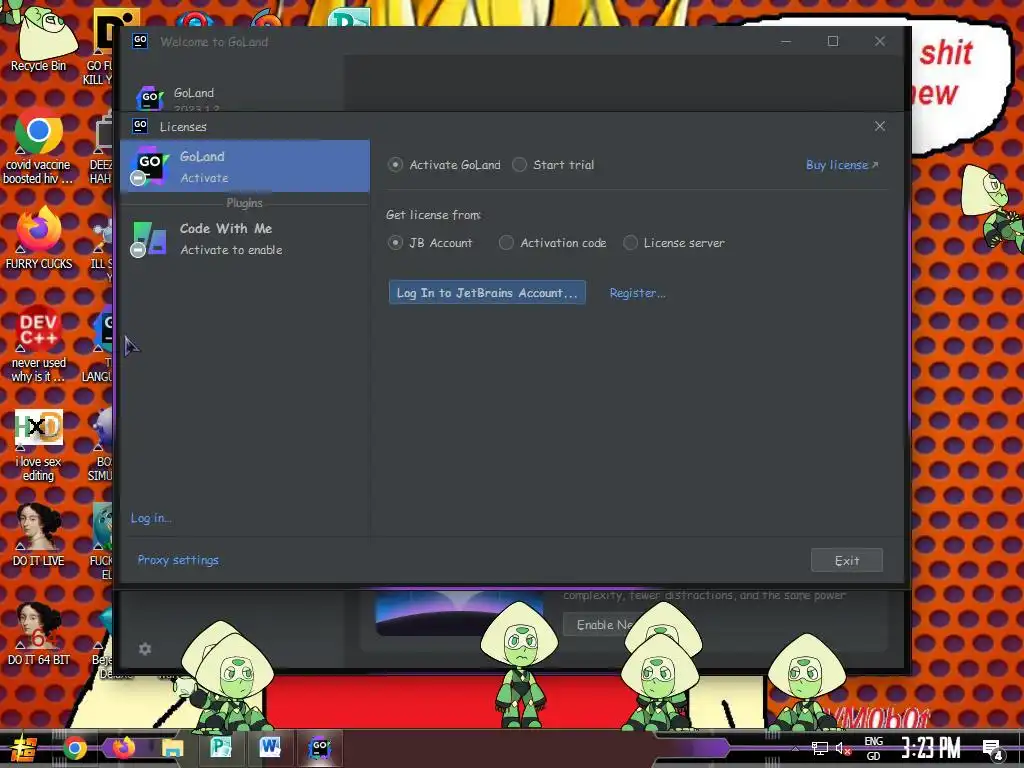Click Log In to JetBrains Account button
The width and height of the screenshot is (1024, 768).
[x=487, y=293]
